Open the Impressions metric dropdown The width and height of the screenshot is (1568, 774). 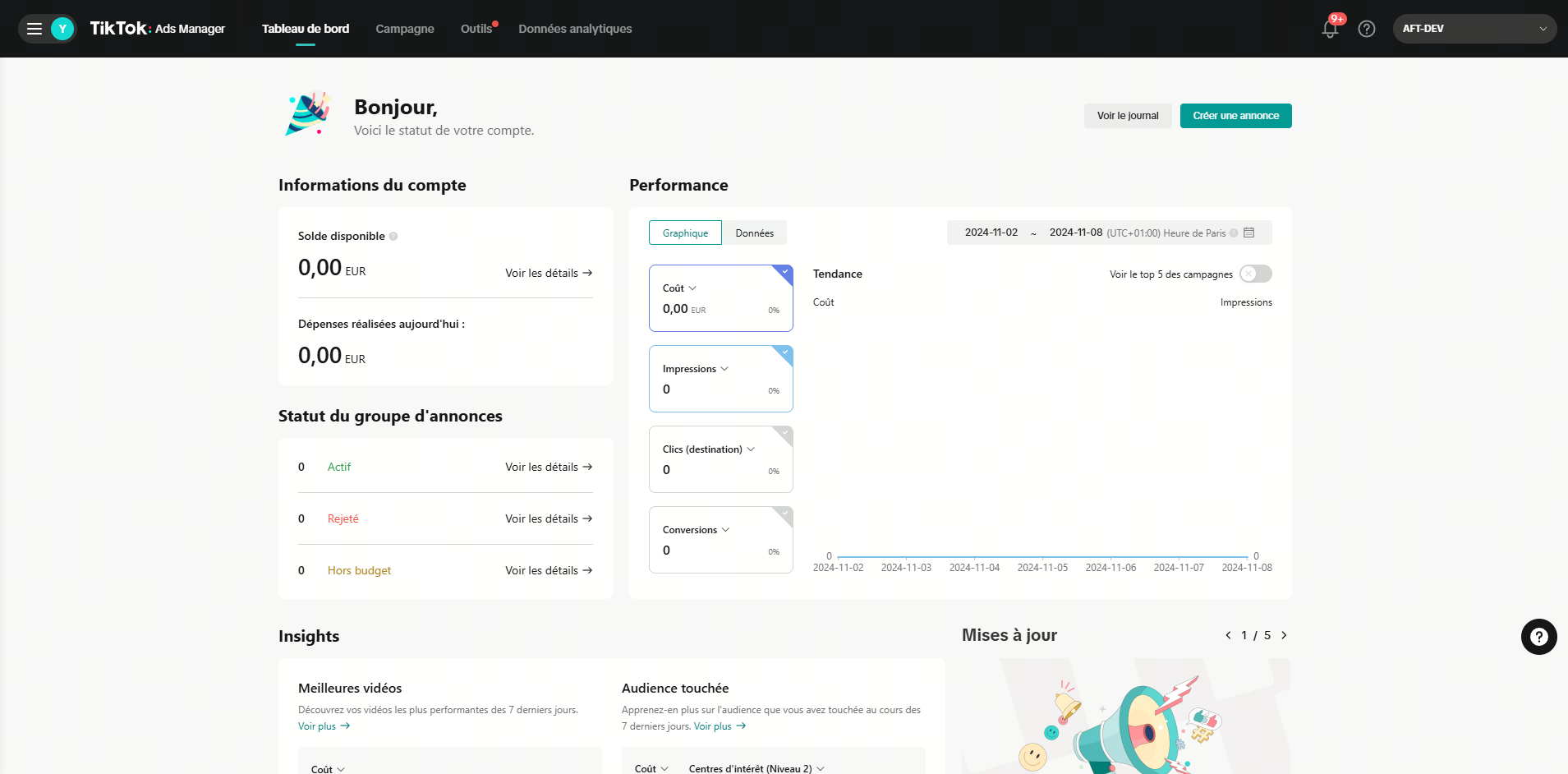[724, 369]
